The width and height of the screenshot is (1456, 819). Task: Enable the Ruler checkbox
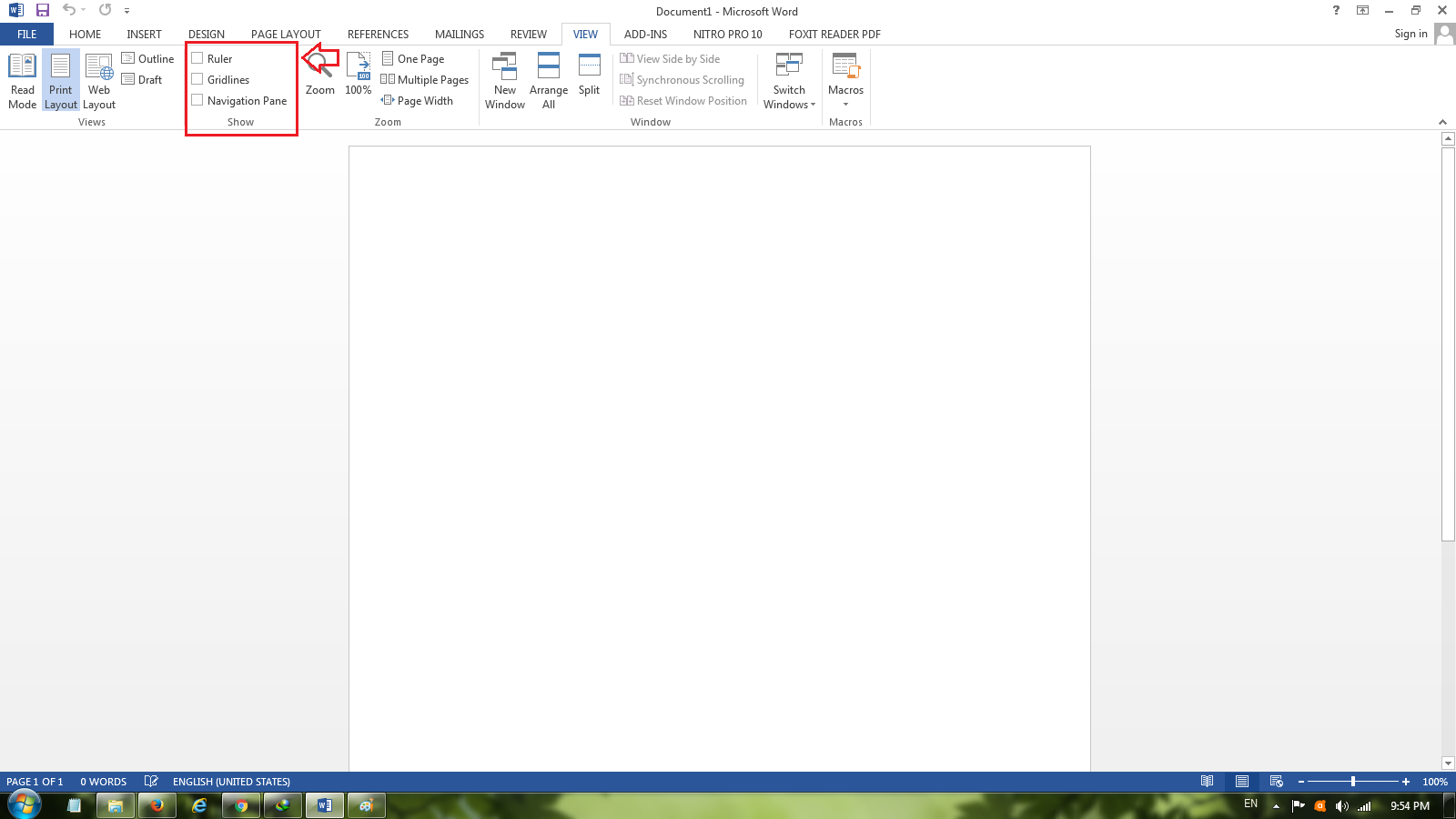(x=197, y=57)
